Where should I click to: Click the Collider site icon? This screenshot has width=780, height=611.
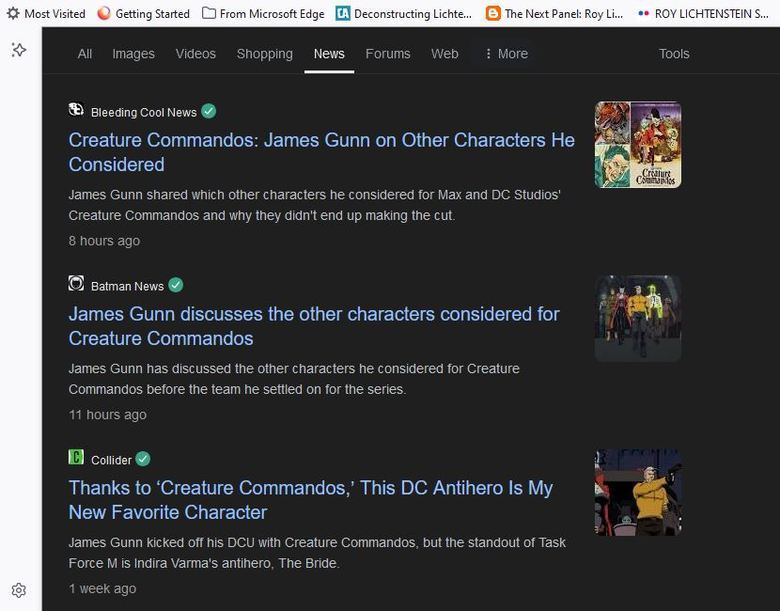coord(76,457)
